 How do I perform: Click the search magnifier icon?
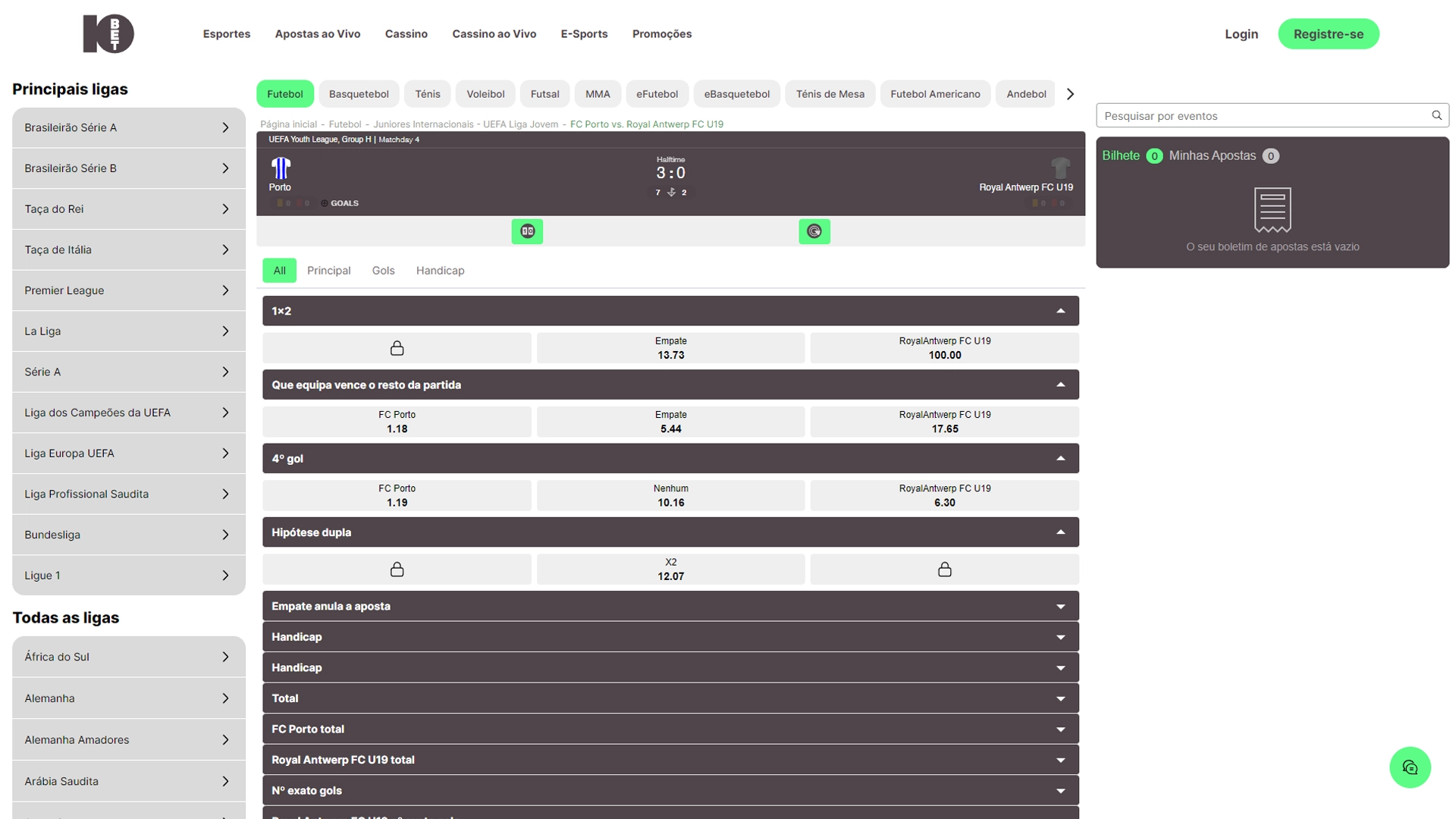click(1436, 115)
